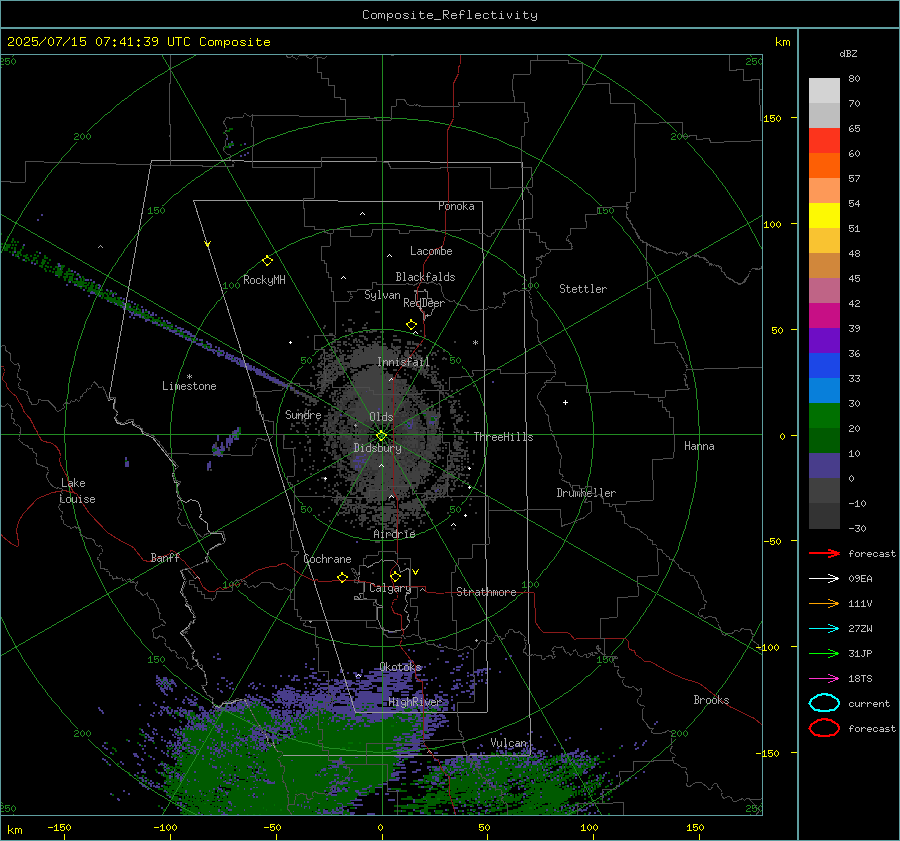The image size is (900, 841).
Task: Click the magenta 18TS arrow icon
Action: pos(824,679)
